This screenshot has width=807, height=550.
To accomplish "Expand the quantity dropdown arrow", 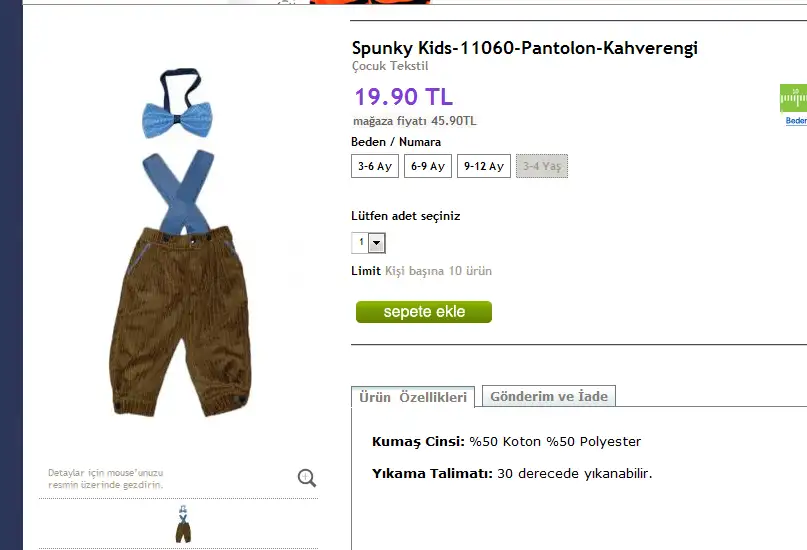I will [377, 243].
